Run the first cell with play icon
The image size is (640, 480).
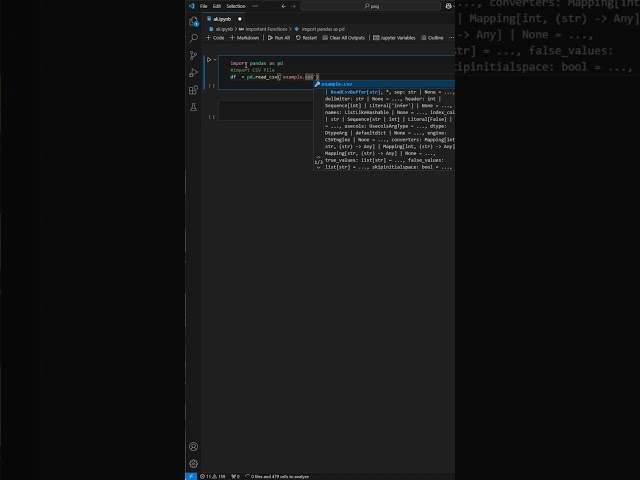pos(209,60)
